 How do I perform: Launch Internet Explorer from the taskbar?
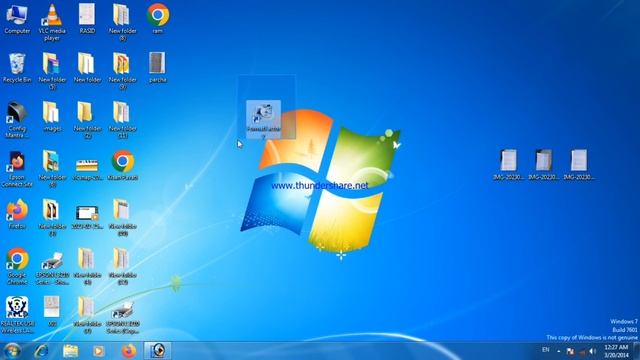coord(41,351)
